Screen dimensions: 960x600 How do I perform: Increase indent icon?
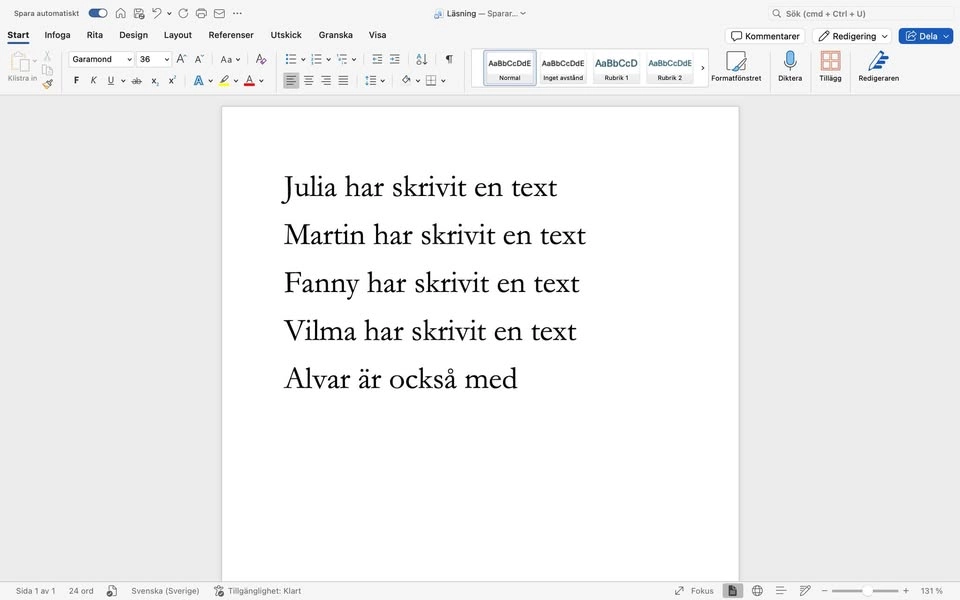(x=395, y=59)
